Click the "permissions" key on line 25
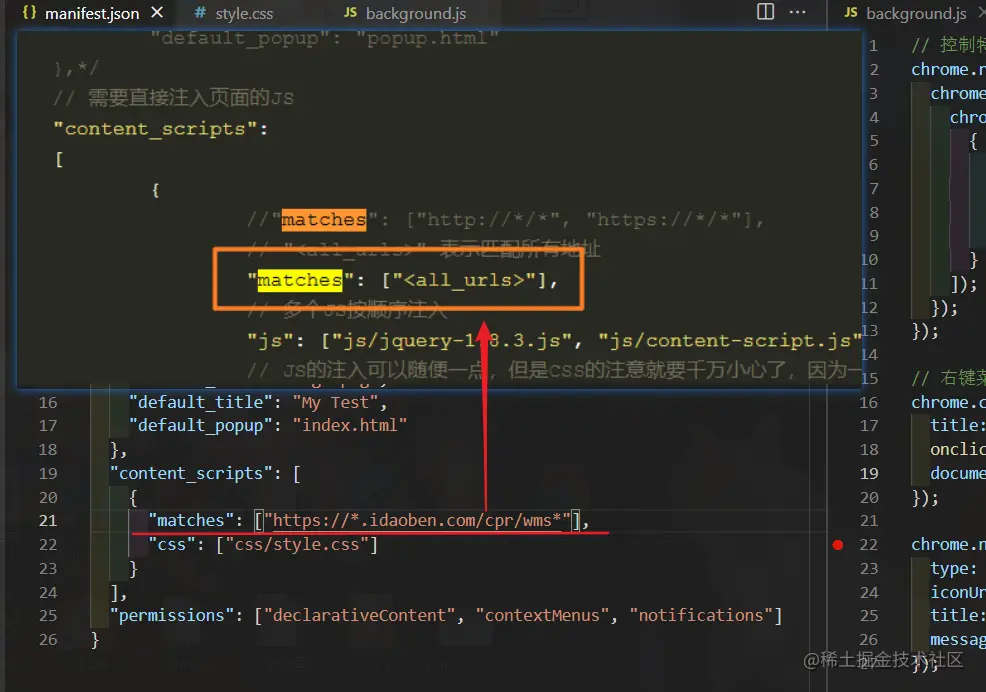Screen dimensions: 986x692 tap(172, 616)
